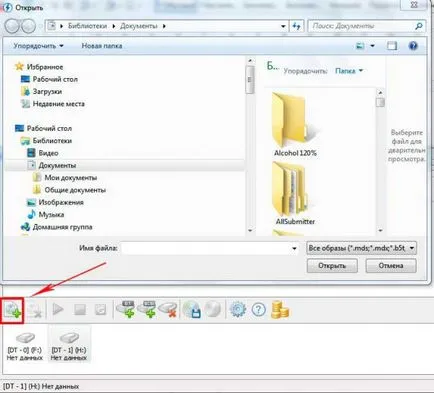Click the Forward navigation button

29,26
